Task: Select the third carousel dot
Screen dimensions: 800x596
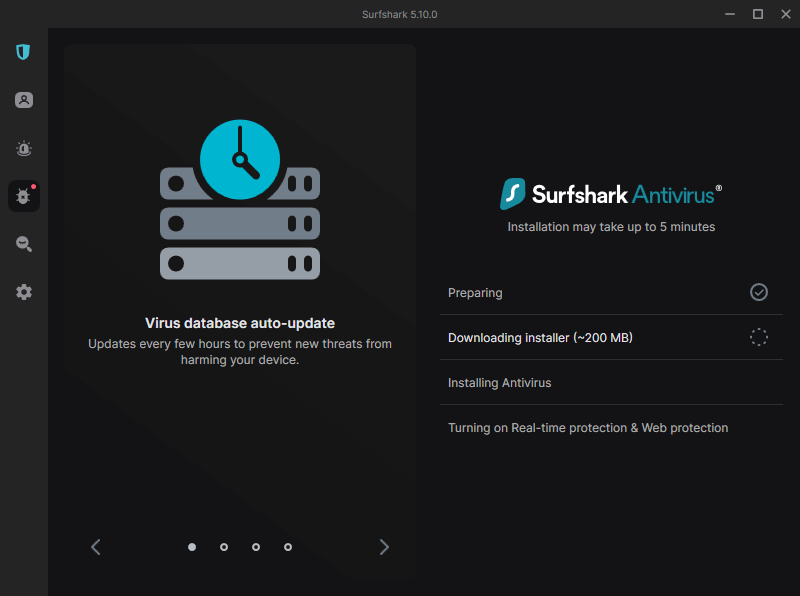Action: tap(256, 547)
